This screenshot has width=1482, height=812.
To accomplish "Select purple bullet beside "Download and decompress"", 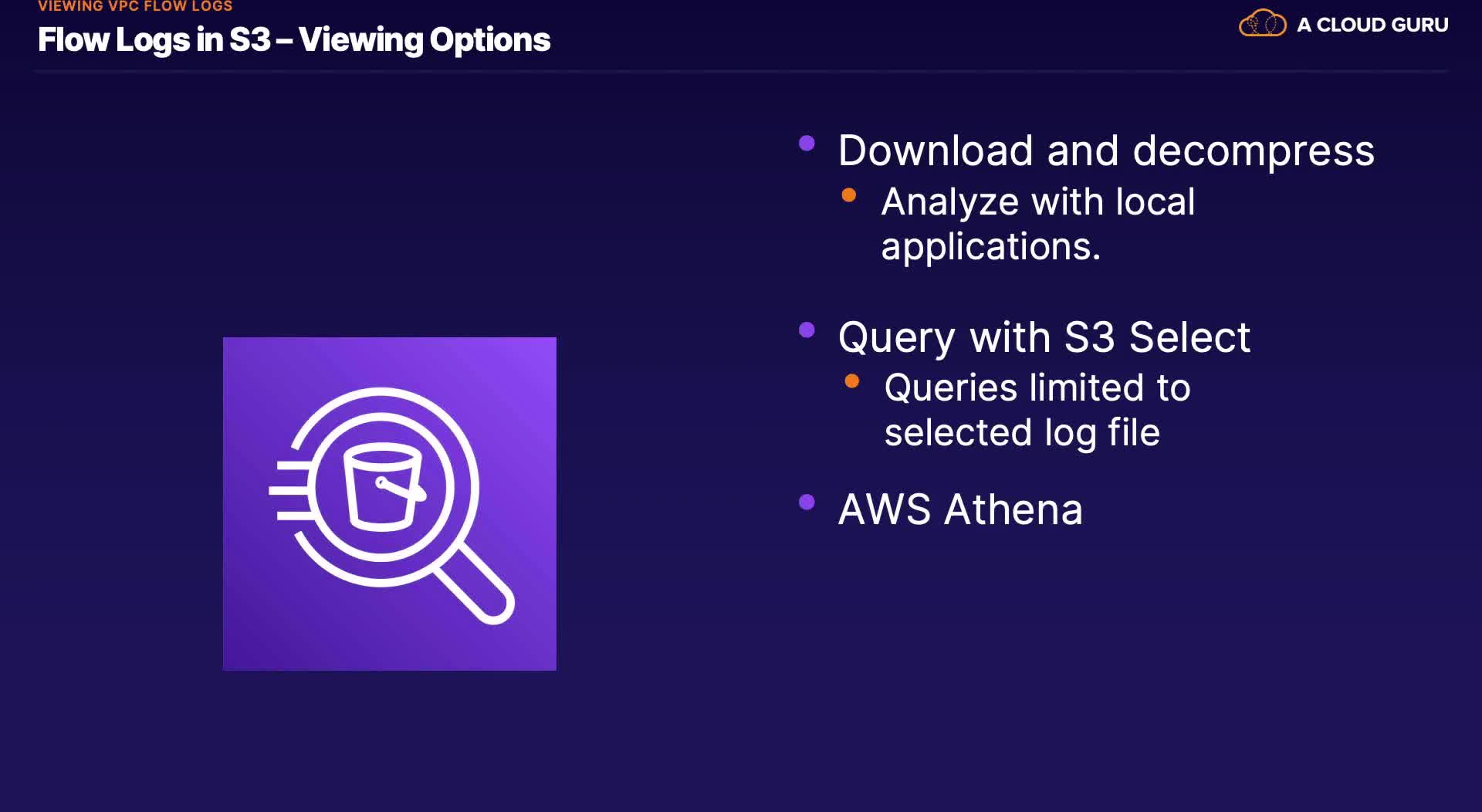I will coord(807,144).
